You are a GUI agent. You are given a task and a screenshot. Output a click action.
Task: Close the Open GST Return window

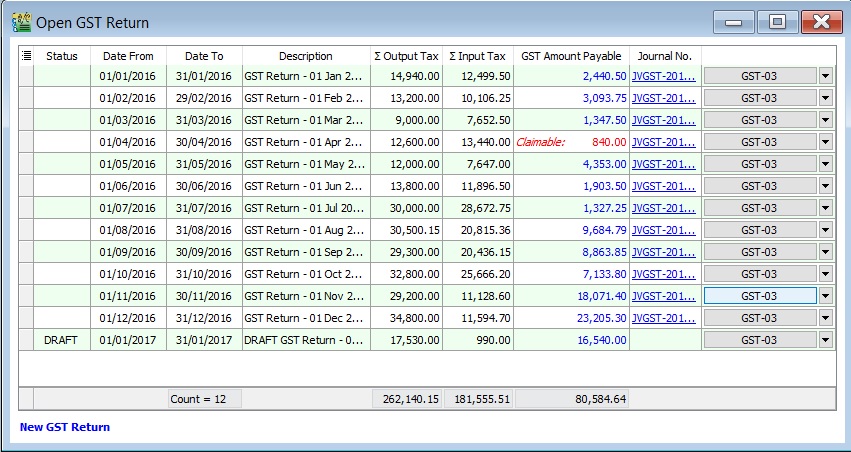pos(820,20)
